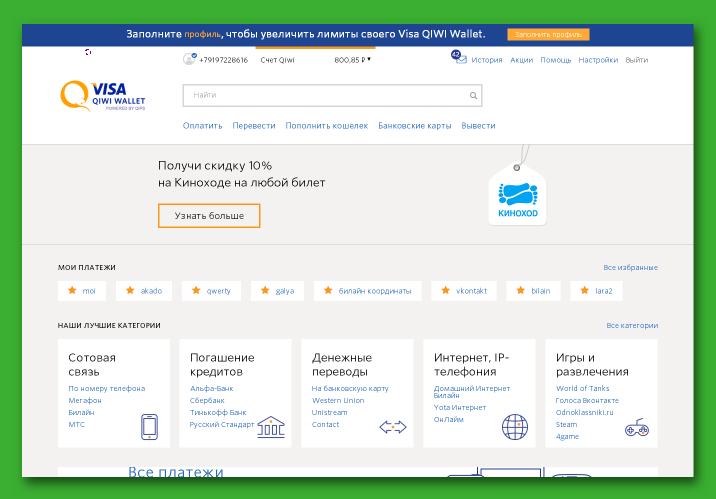Click the star icon next to galya
Viewport: 716px width, 499px height.
265,290
